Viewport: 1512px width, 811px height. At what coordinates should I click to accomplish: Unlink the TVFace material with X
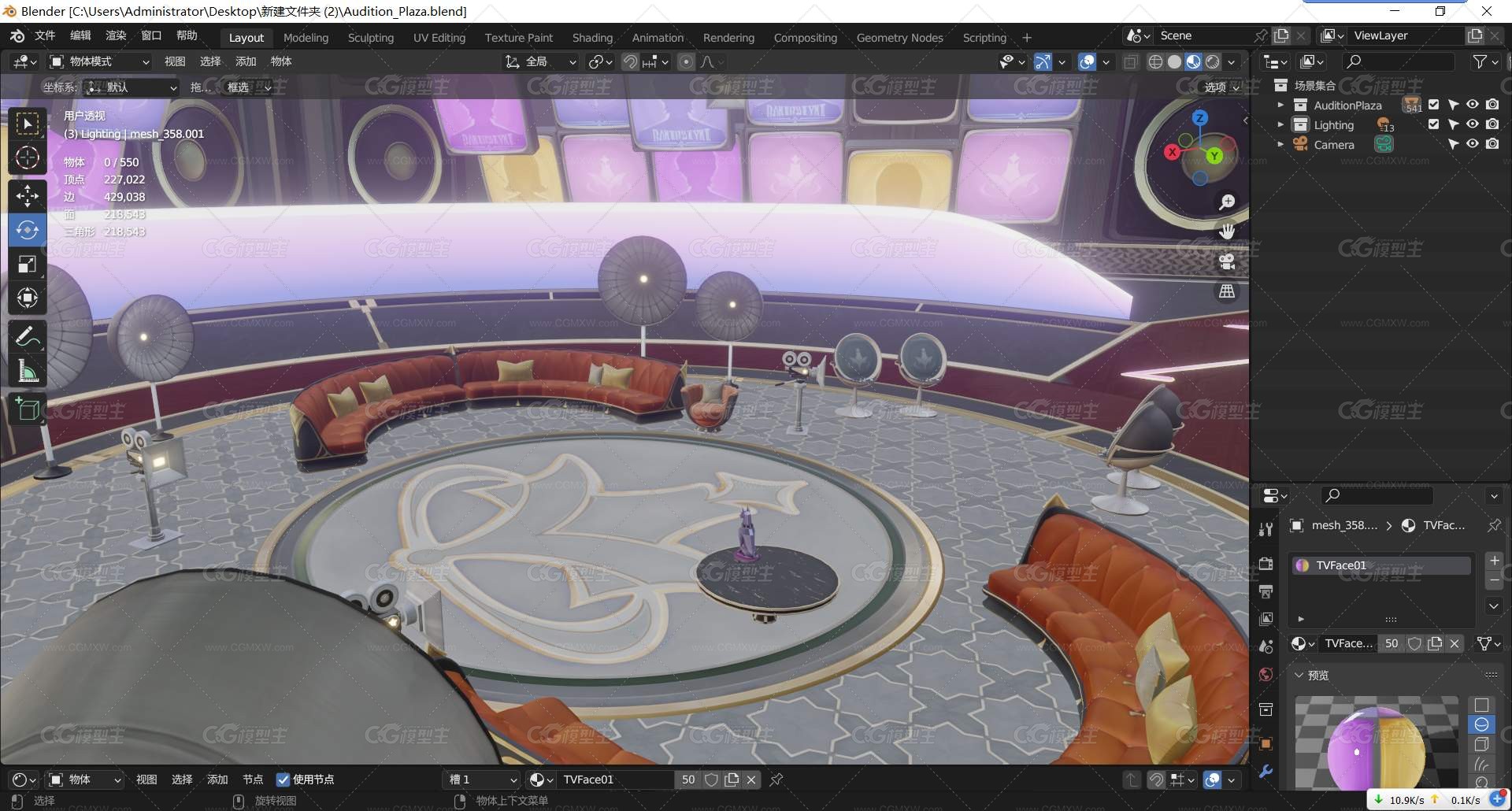[x=1455, y=643]
